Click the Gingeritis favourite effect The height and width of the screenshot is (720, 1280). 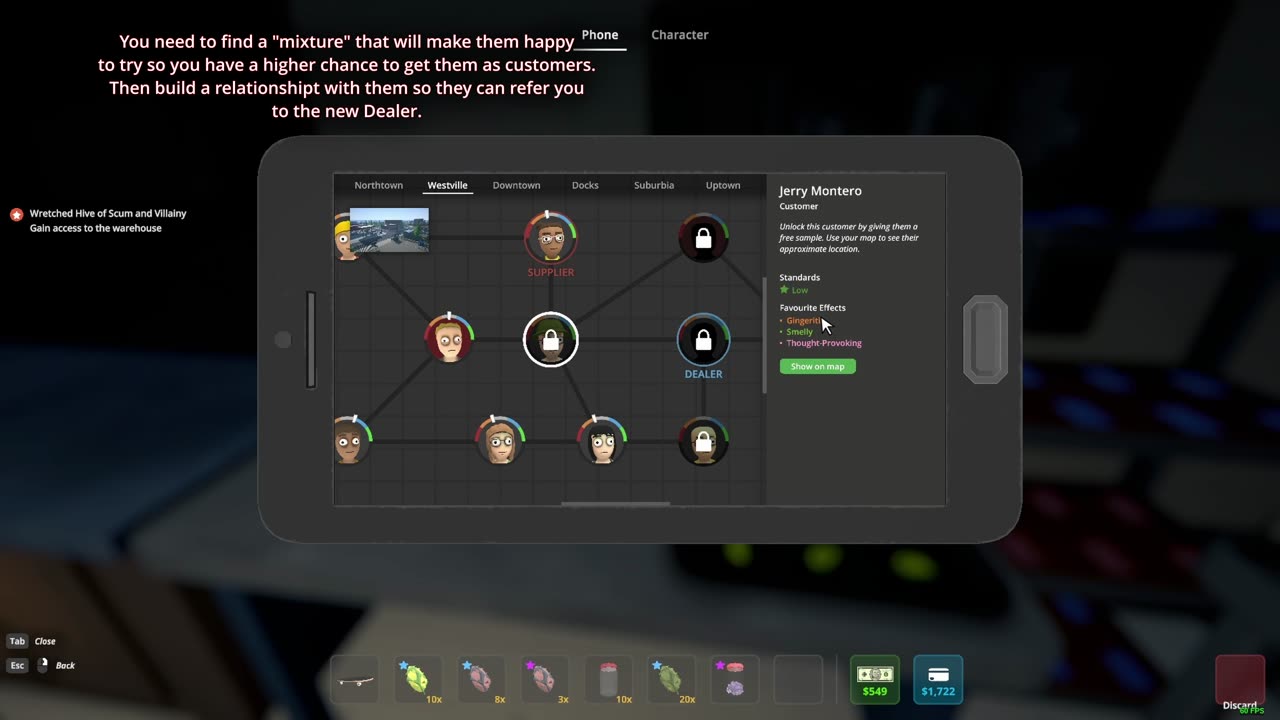click(803, 321)
